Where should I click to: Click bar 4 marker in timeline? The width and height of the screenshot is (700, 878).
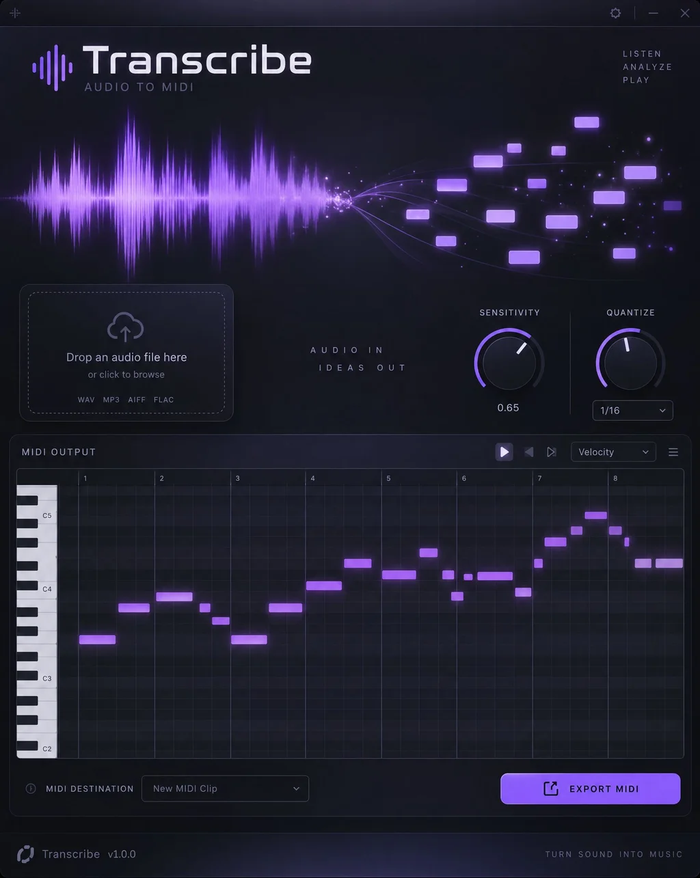point(312,478)
